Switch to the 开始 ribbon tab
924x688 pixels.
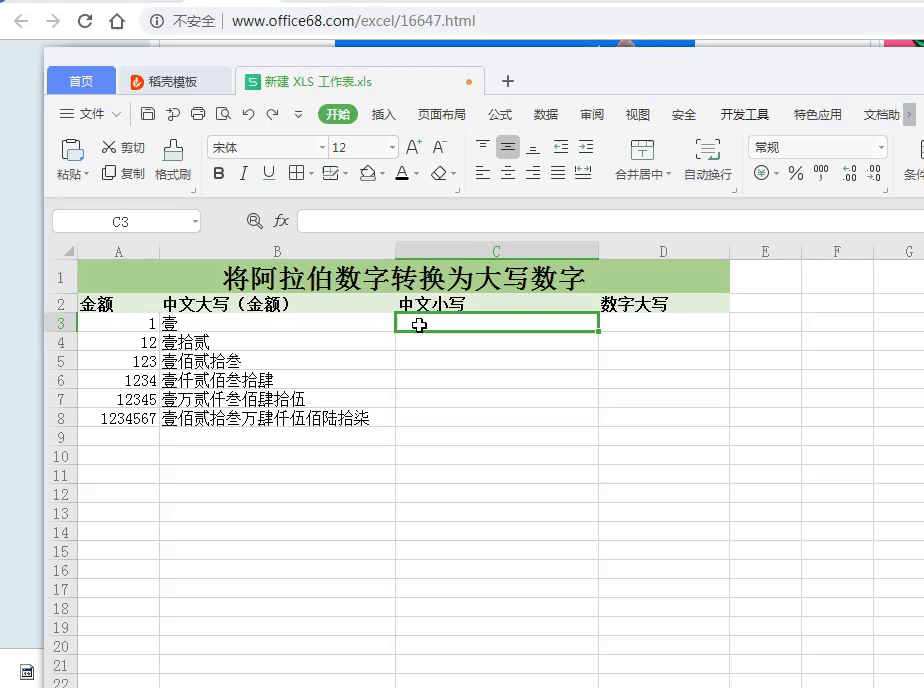pyautogui.click(x=338, y=114)
